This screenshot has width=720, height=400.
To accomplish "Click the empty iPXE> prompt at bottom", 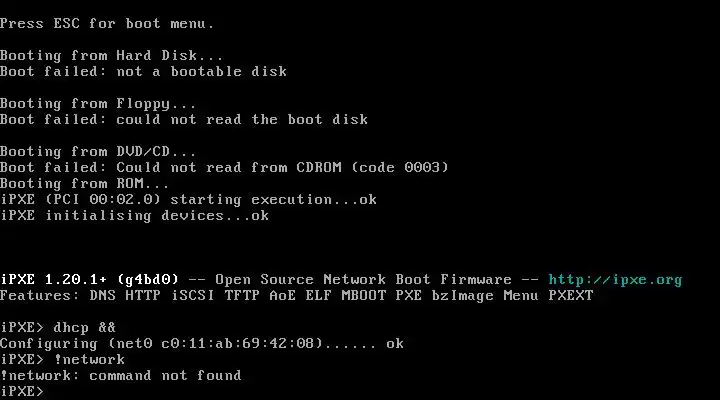I will 22,391.
